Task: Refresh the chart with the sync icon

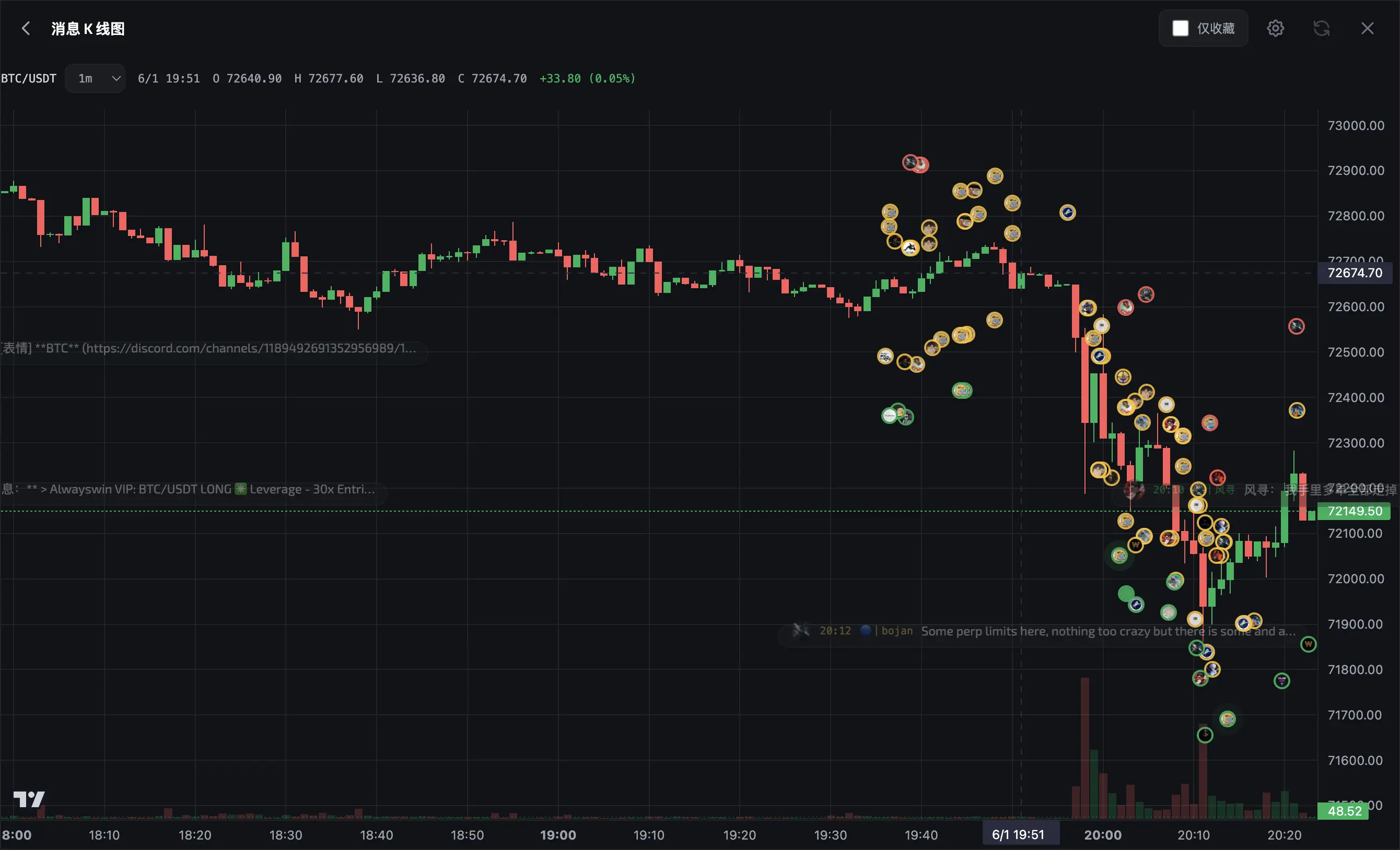Action: point(1321,28)
